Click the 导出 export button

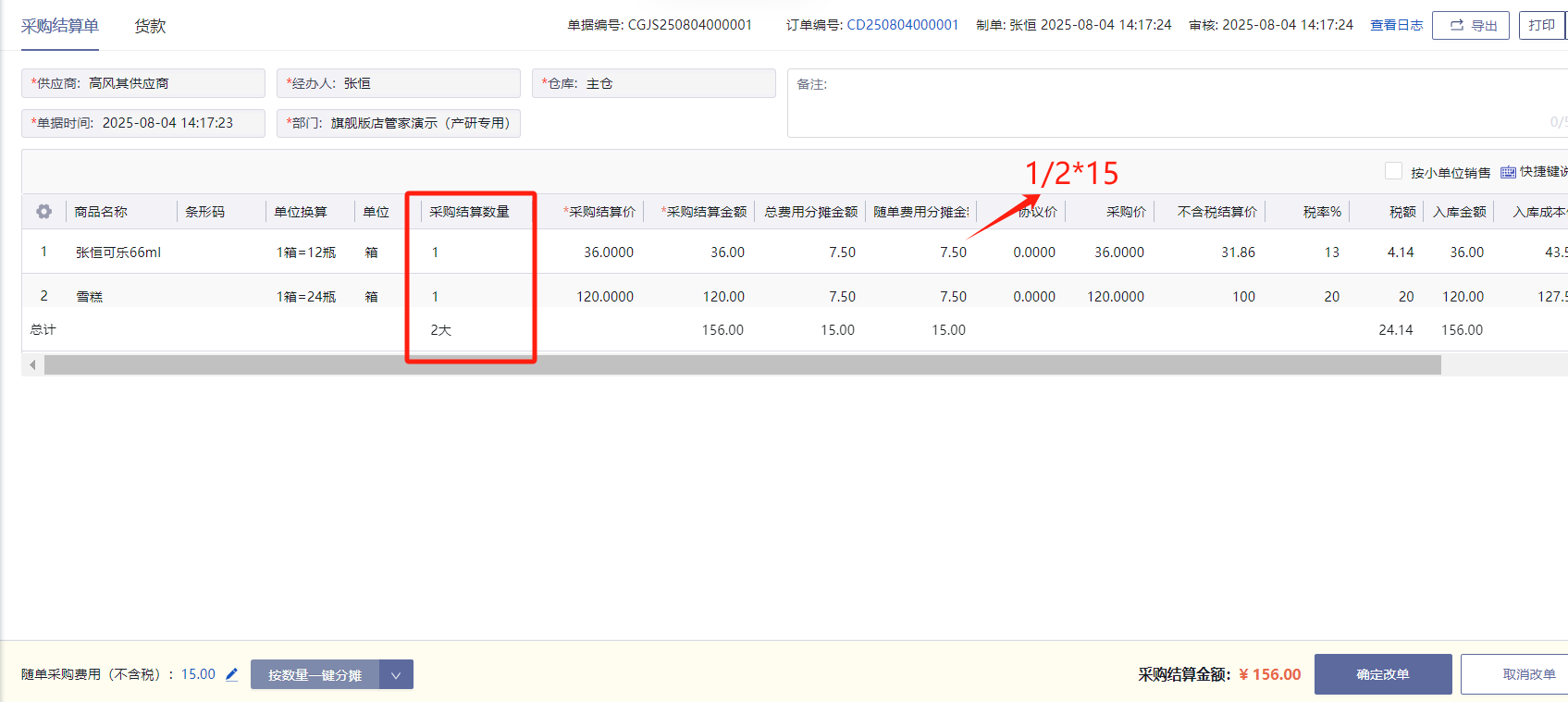tap(1470, 26)
